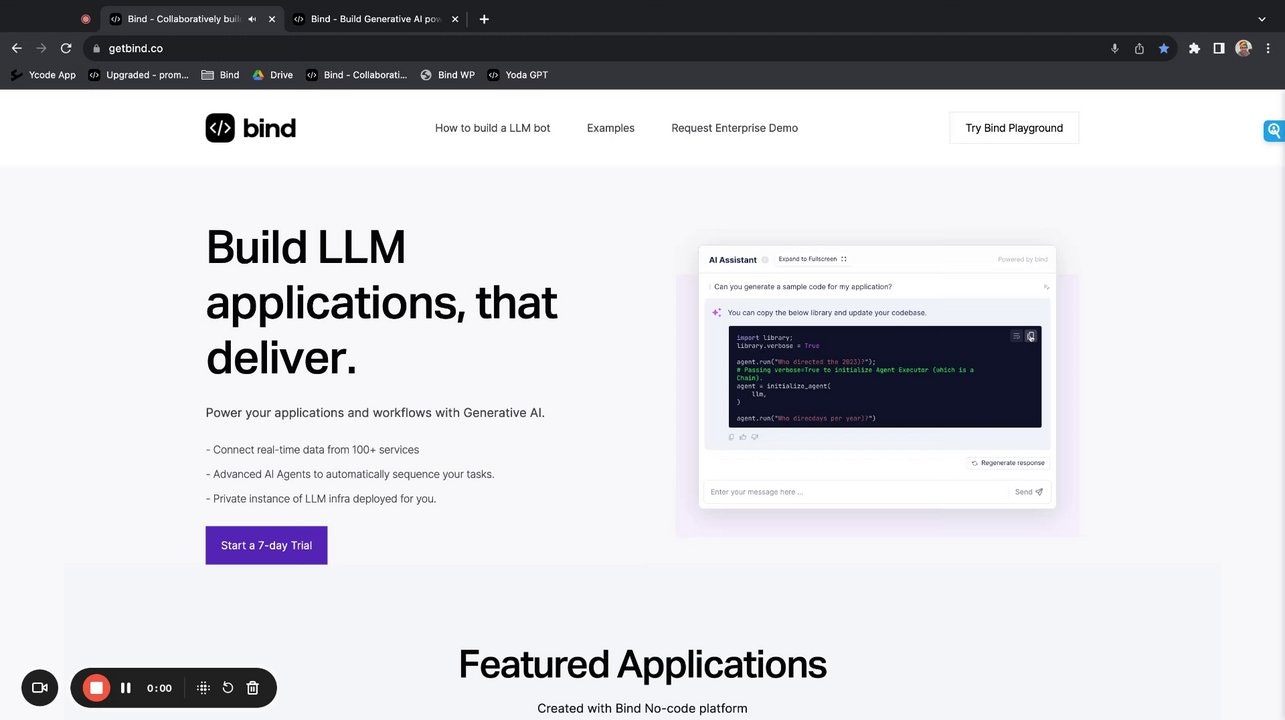Click the Try Bind Playground button
This screenshot has width=1285, height=720.
pos(1014,128)
